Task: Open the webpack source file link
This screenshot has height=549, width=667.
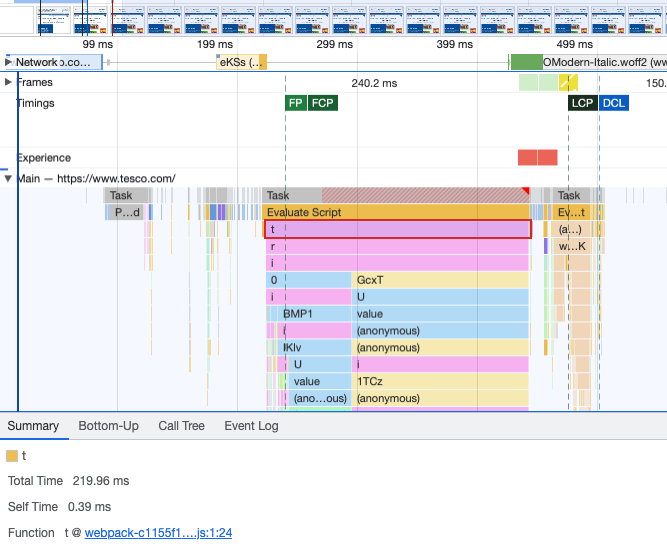Action: tap(158, 533)
